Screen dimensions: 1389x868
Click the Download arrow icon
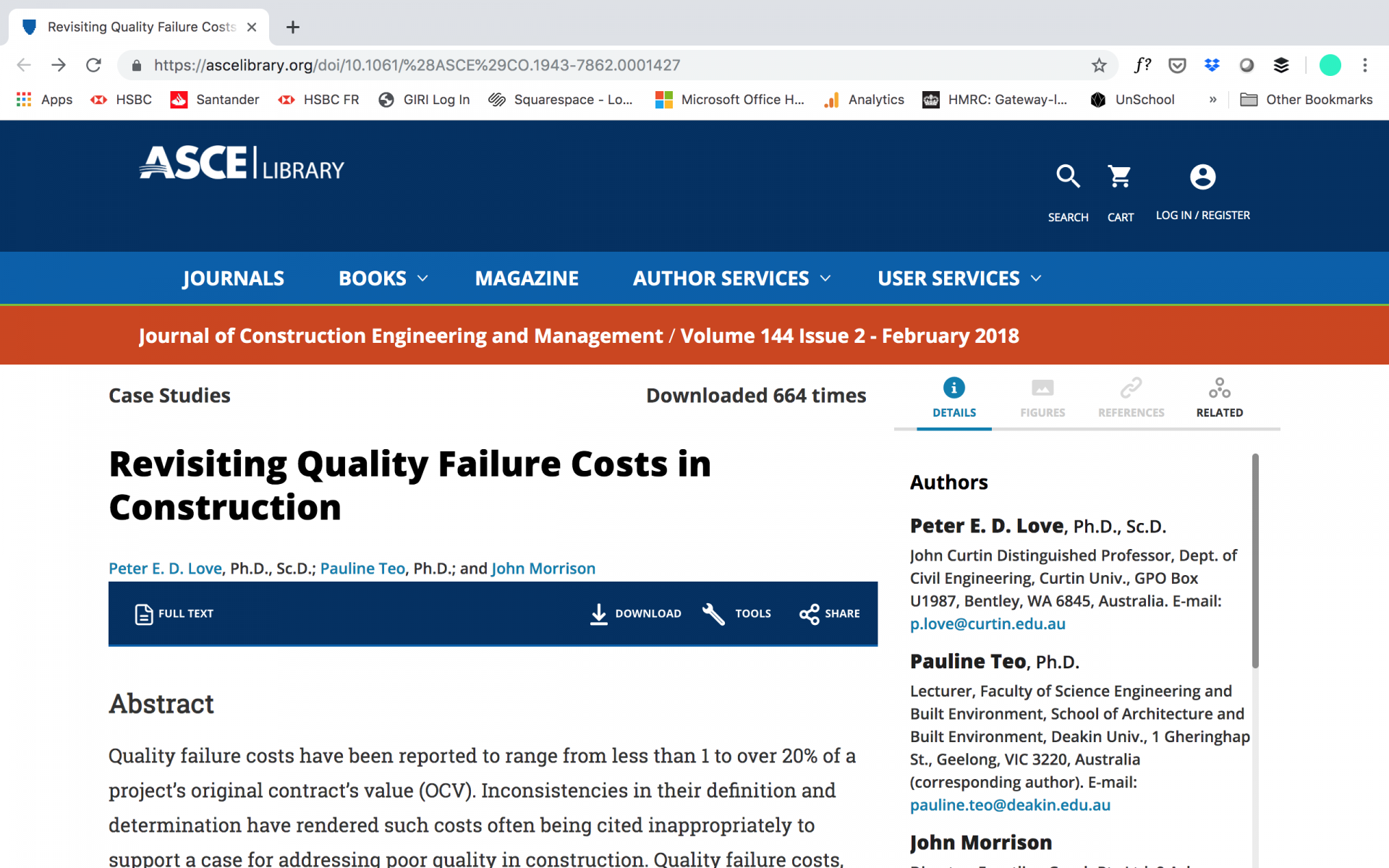pos(598,614)
